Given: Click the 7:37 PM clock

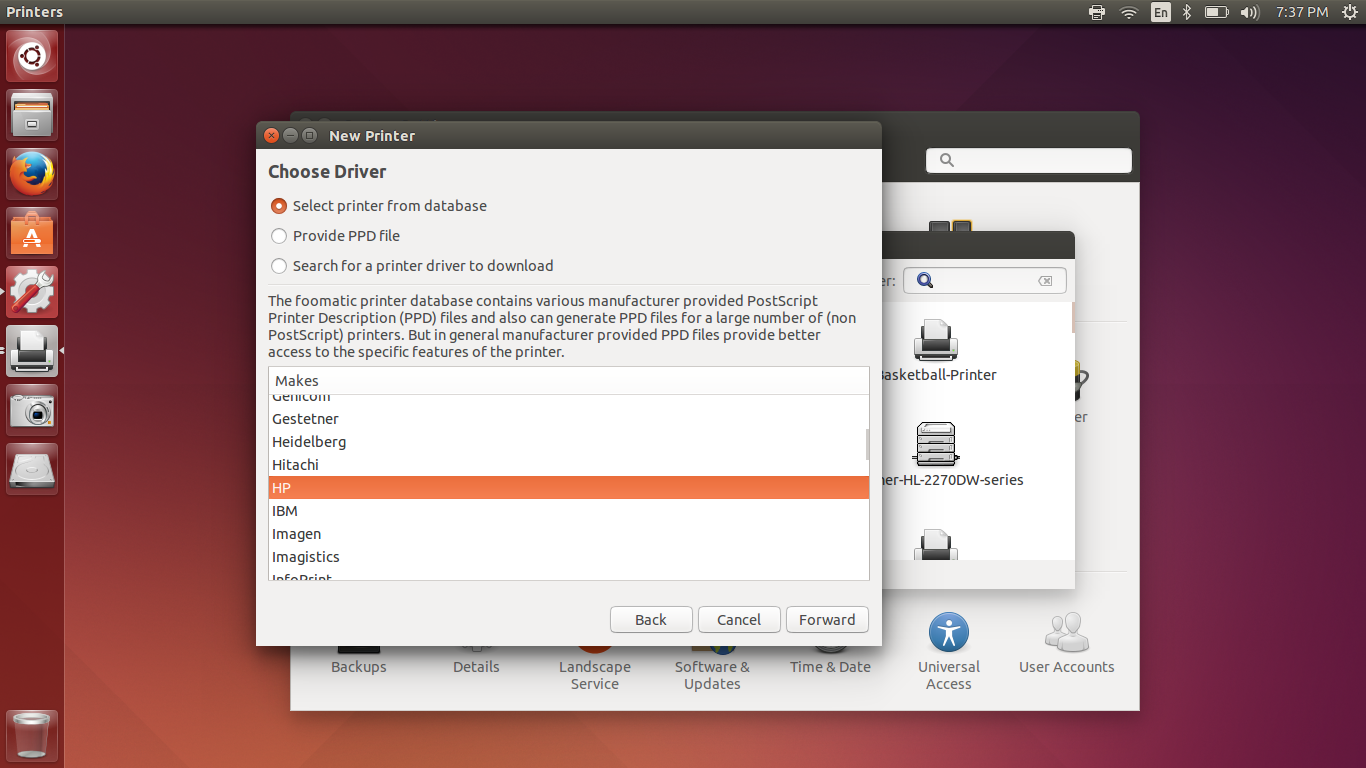Looking at the screenshot, I should pos(1302,12).
